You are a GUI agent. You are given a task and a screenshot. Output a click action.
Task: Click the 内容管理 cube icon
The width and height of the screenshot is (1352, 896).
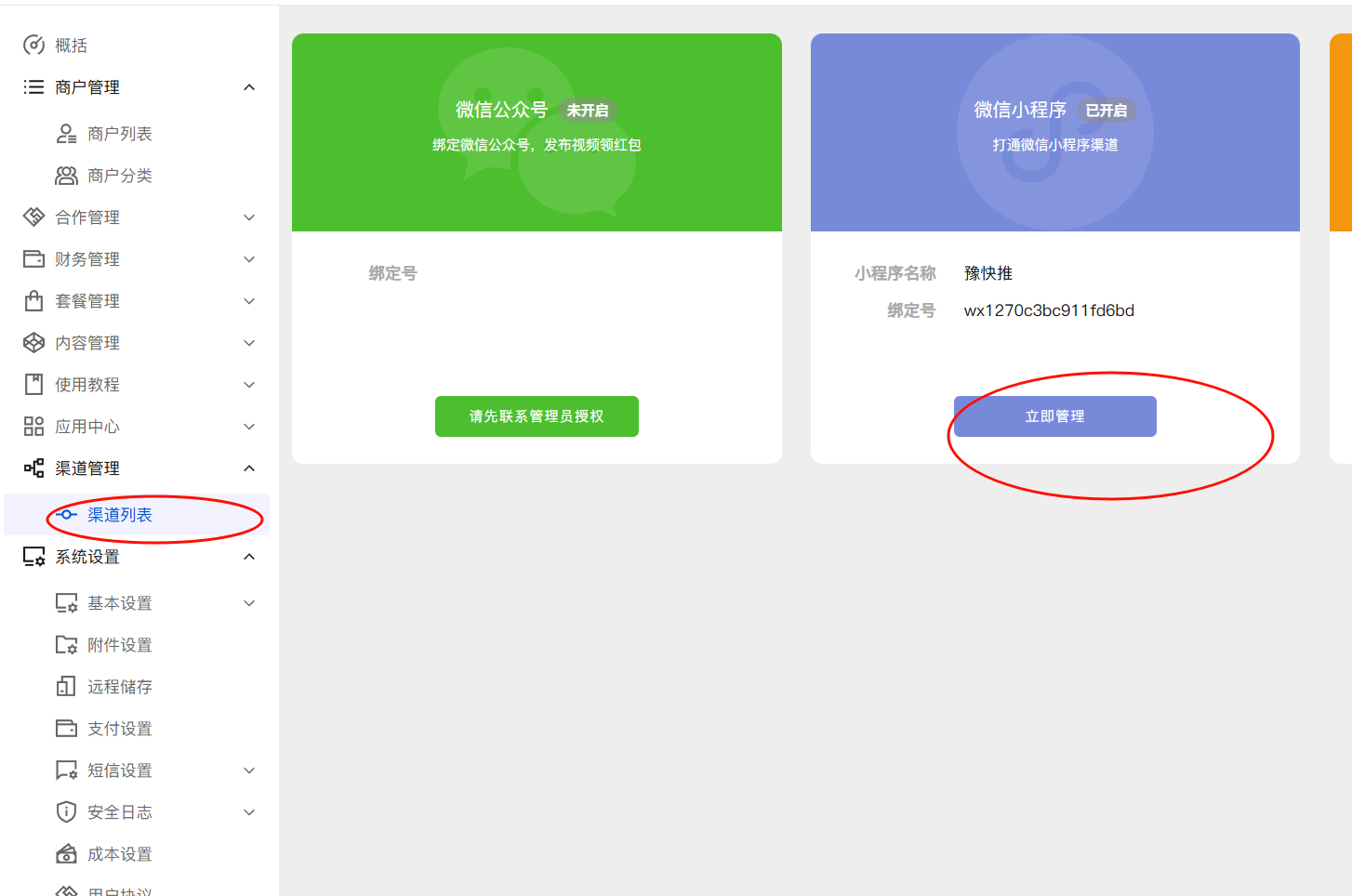[x=33, y=342]
